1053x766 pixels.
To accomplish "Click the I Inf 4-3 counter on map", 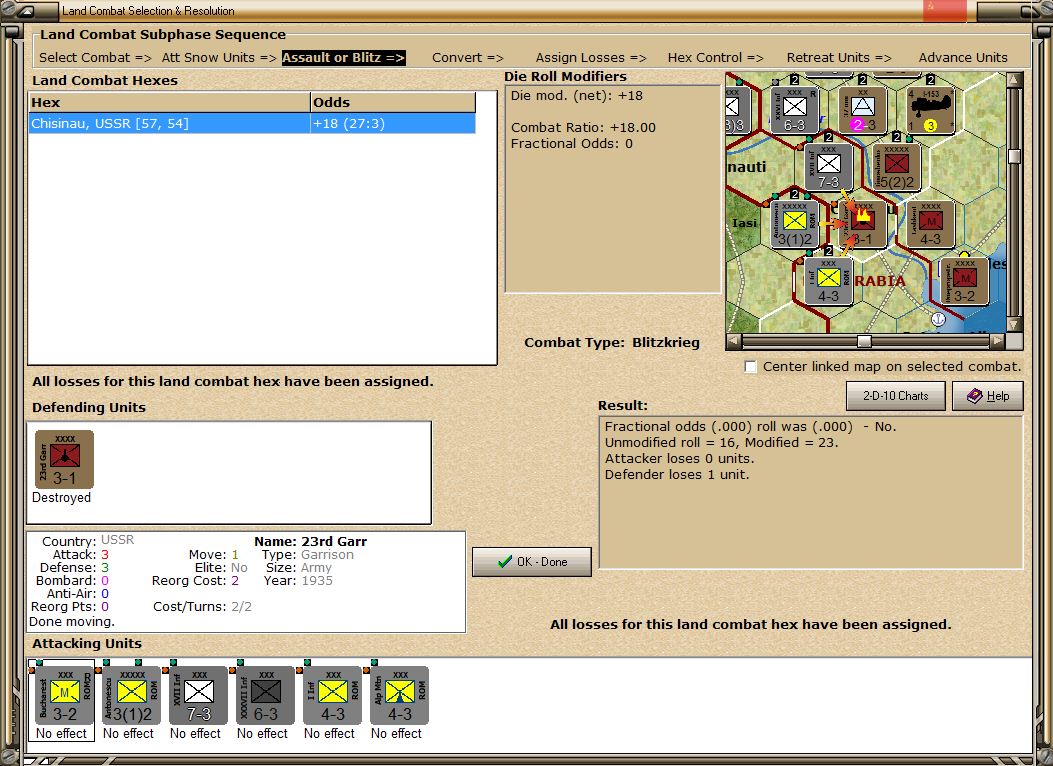I will (x=829, y=281).
